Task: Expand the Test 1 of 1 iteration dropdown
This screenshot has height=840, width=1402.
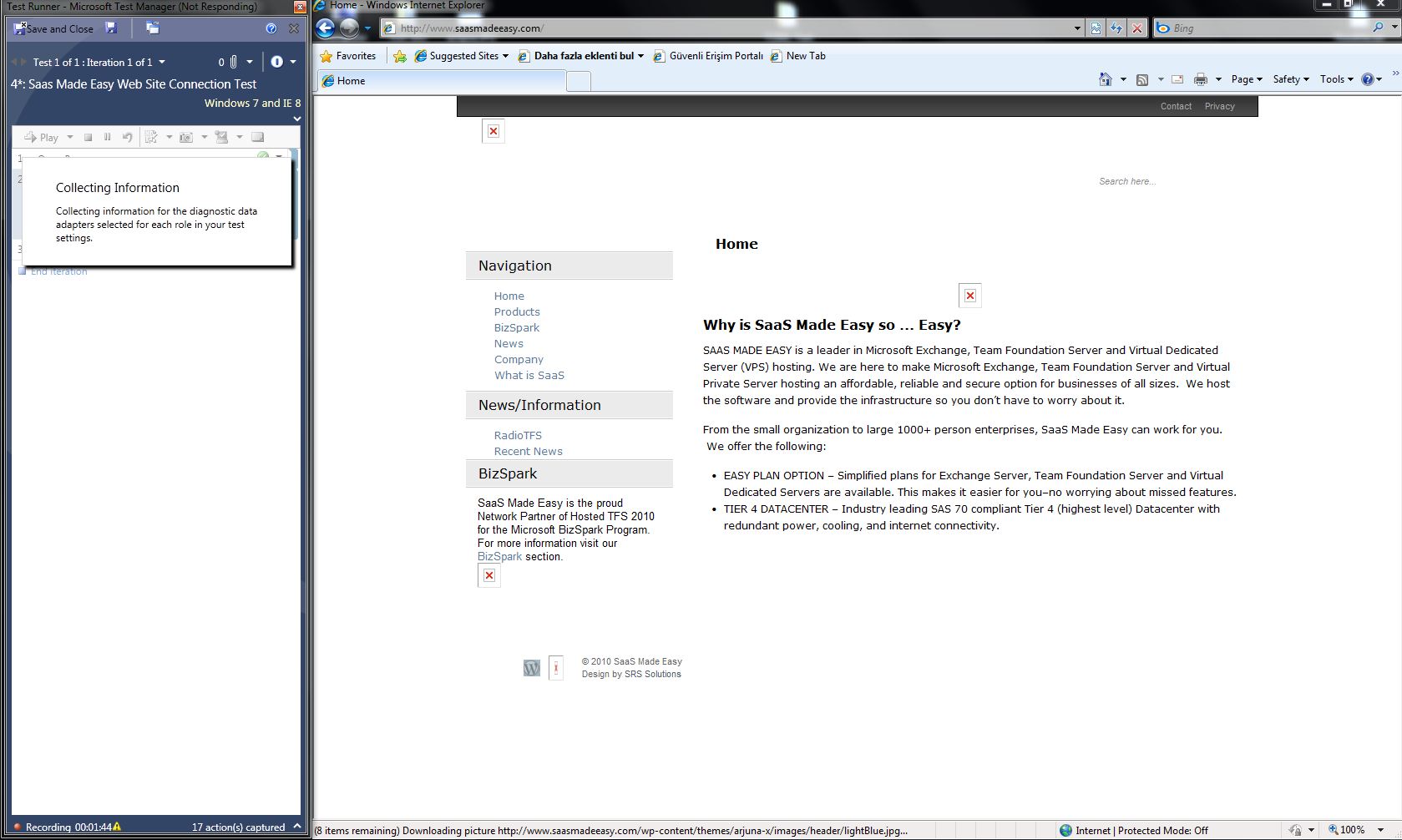Action: (x=162, y=62)
